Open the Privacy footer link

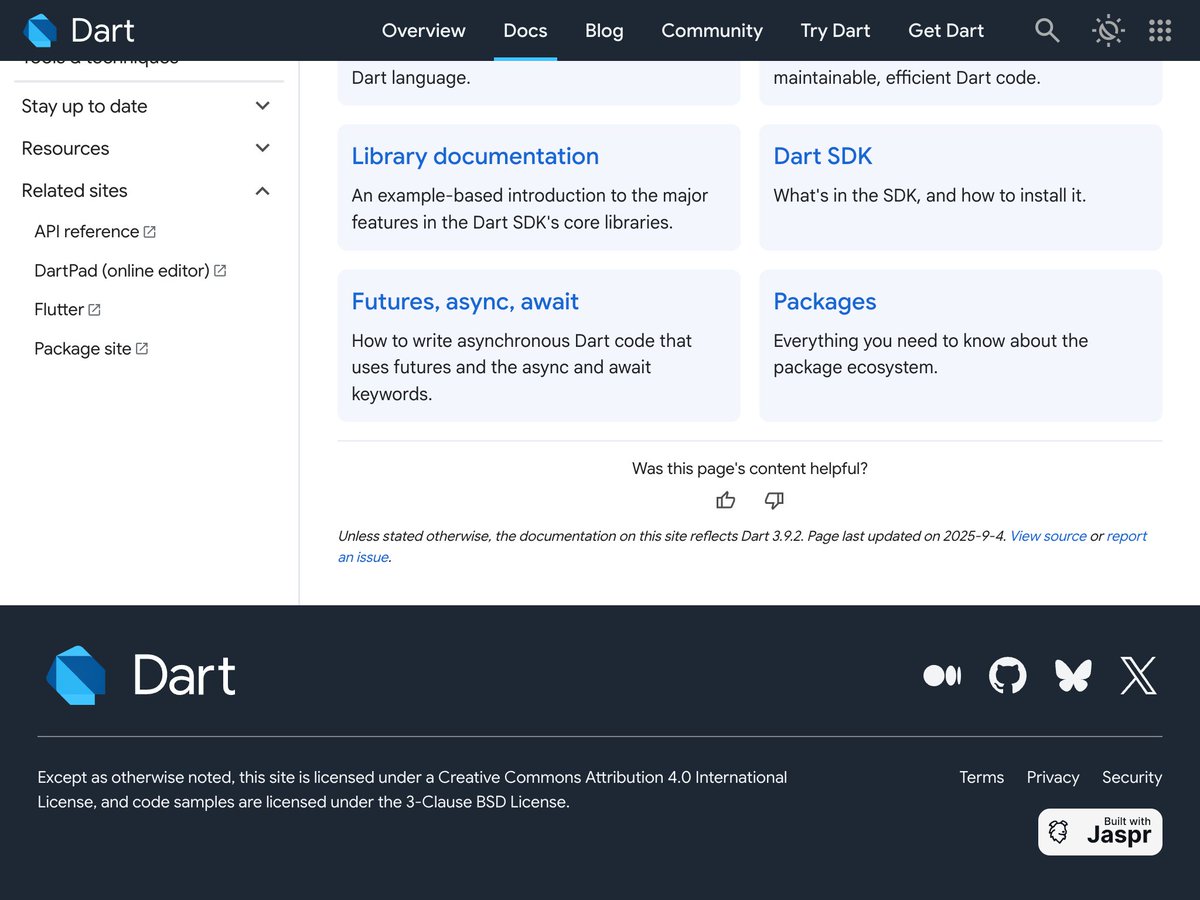[1053, 777]
